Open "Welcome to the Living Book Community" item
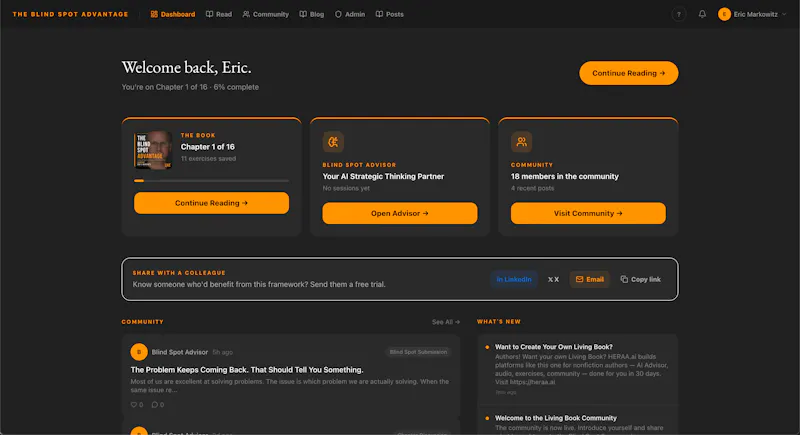This screenshot has height=435, width=800. point(556,418)
